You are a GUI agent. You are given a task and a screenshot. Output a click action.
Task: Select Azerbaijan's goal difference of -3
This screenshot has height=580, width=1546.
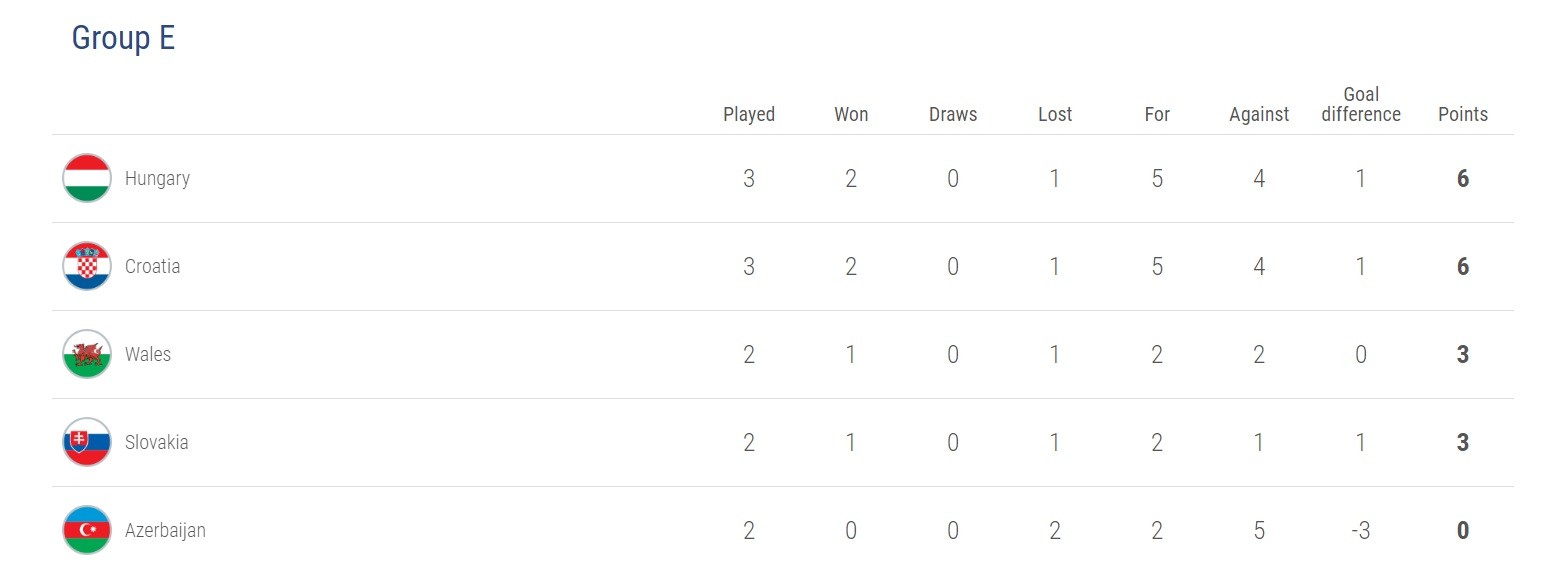click(1360, 531)
